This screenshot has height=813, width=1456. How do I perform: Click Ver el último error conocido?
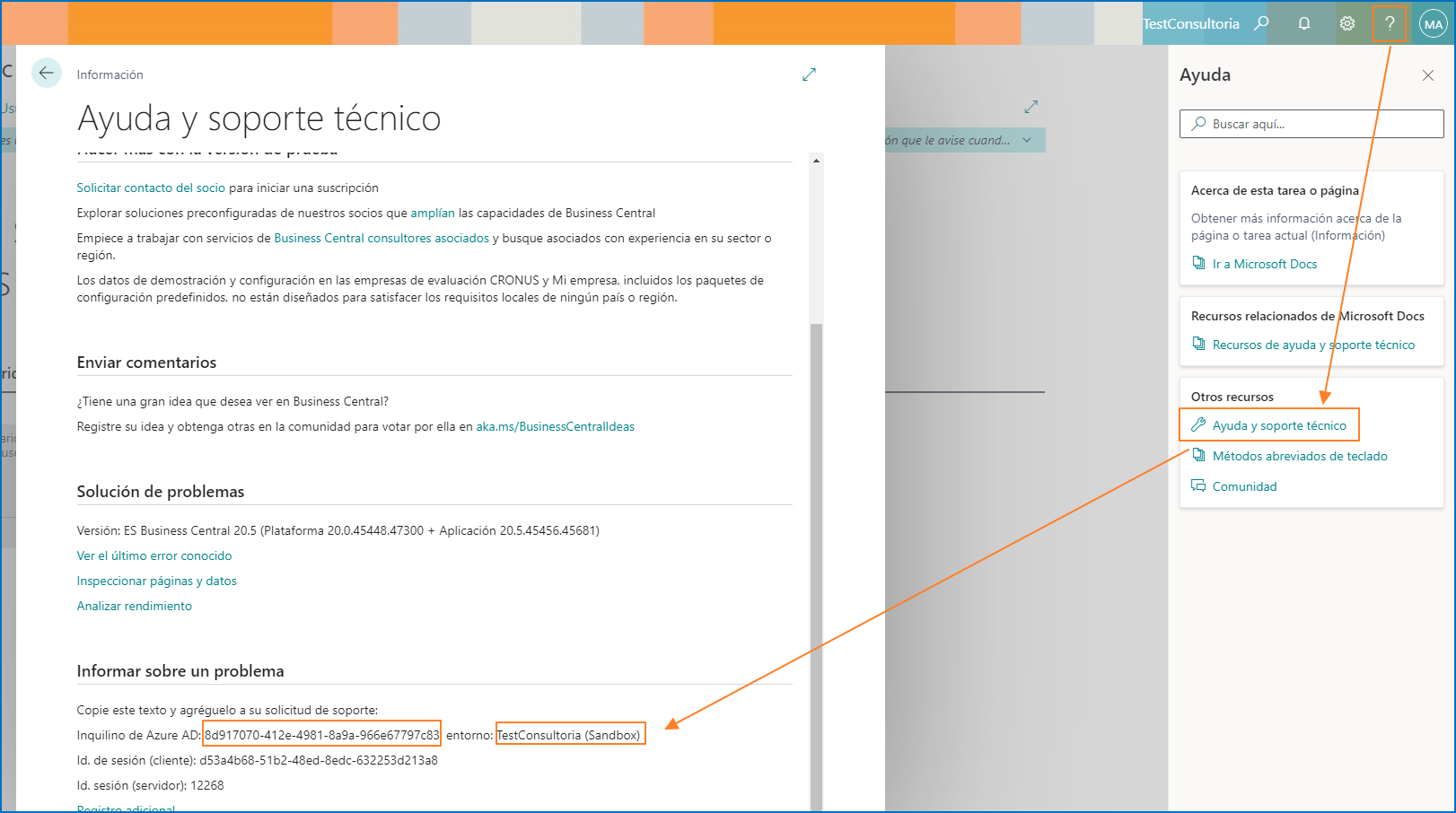(154, 555)
